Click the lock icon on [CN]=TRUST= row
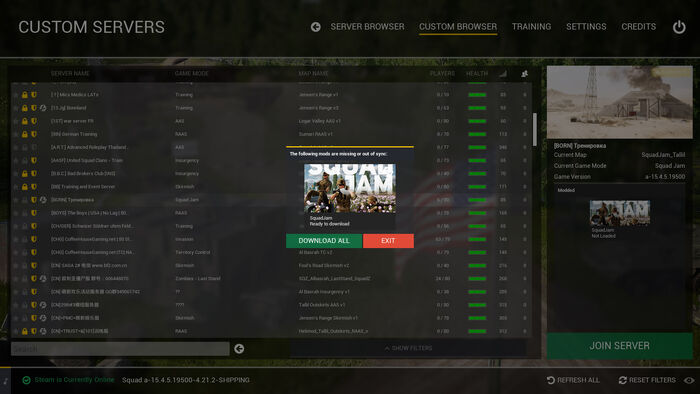Image resolution: width=700 pixels, height=394 pixels. point(25,332)
